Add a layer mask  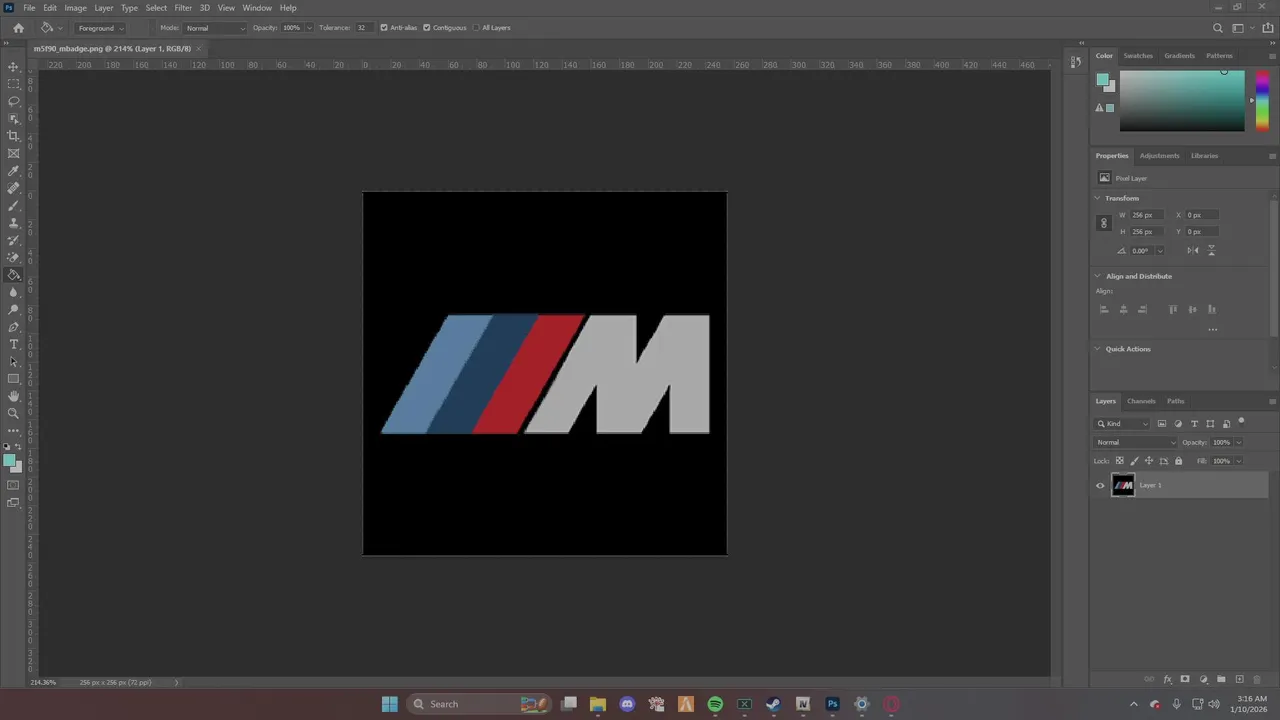(x=1185, y=680)
